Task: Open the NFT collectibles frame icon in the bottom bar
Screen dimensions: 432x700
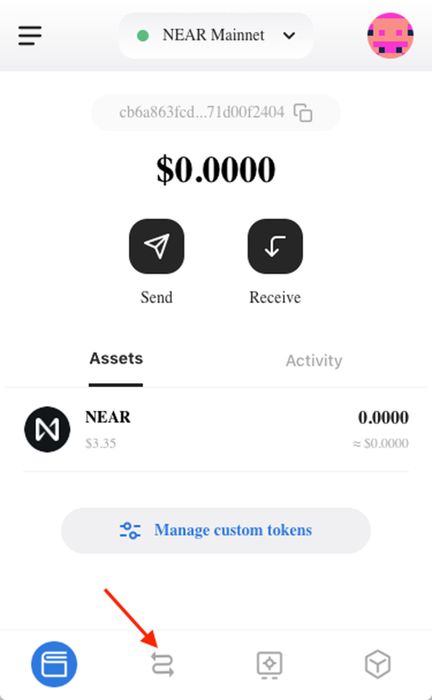Action: point(270,665)
